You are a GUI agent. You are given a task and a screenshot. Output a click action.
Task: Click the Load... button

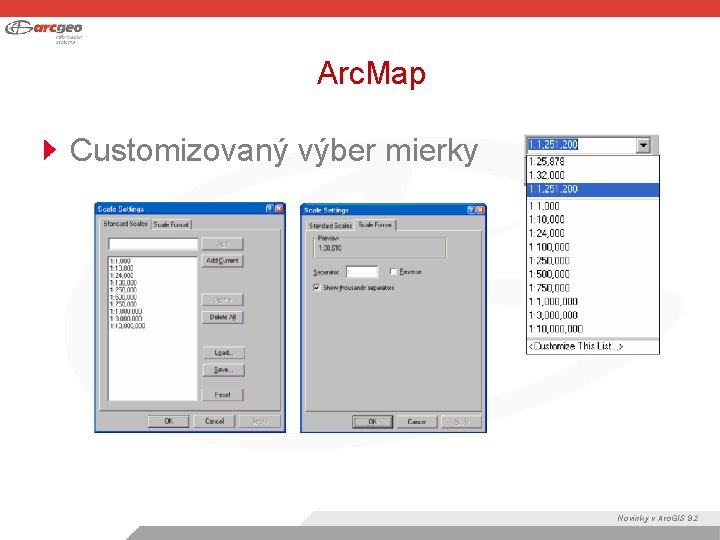tap(224, 353)
